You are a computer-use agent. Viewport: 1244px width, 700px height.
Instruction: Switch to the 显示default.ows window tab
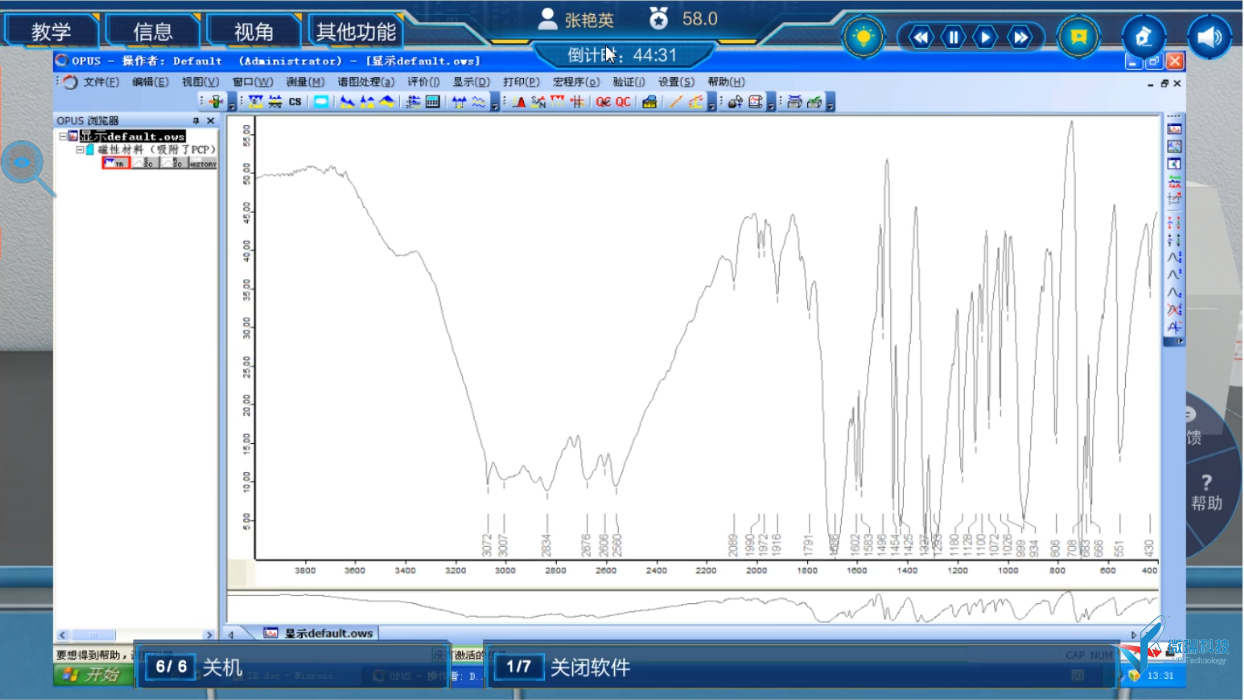(319, 633)
